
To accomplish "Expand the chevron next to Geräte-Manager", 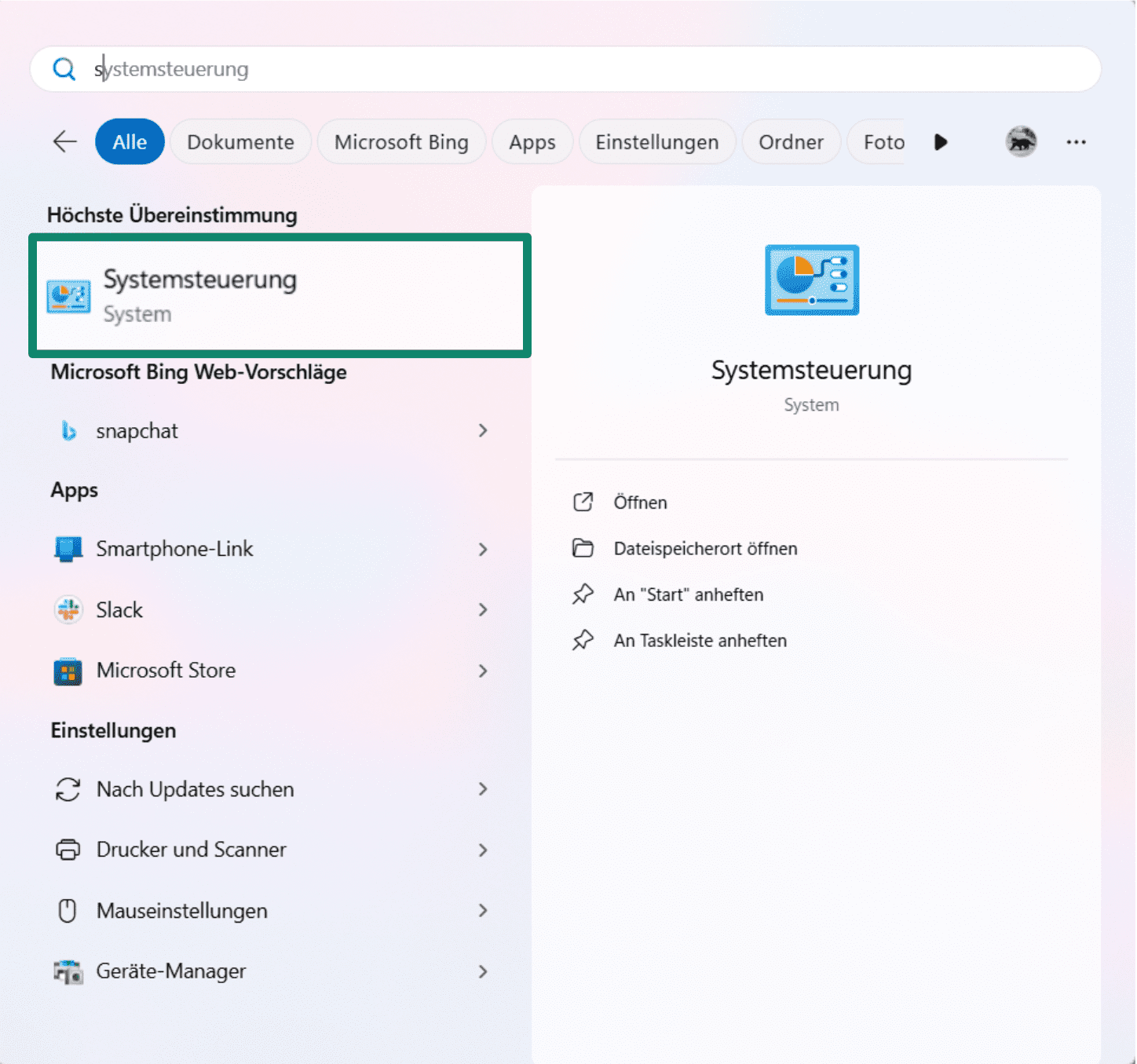I will click(482, 971).
